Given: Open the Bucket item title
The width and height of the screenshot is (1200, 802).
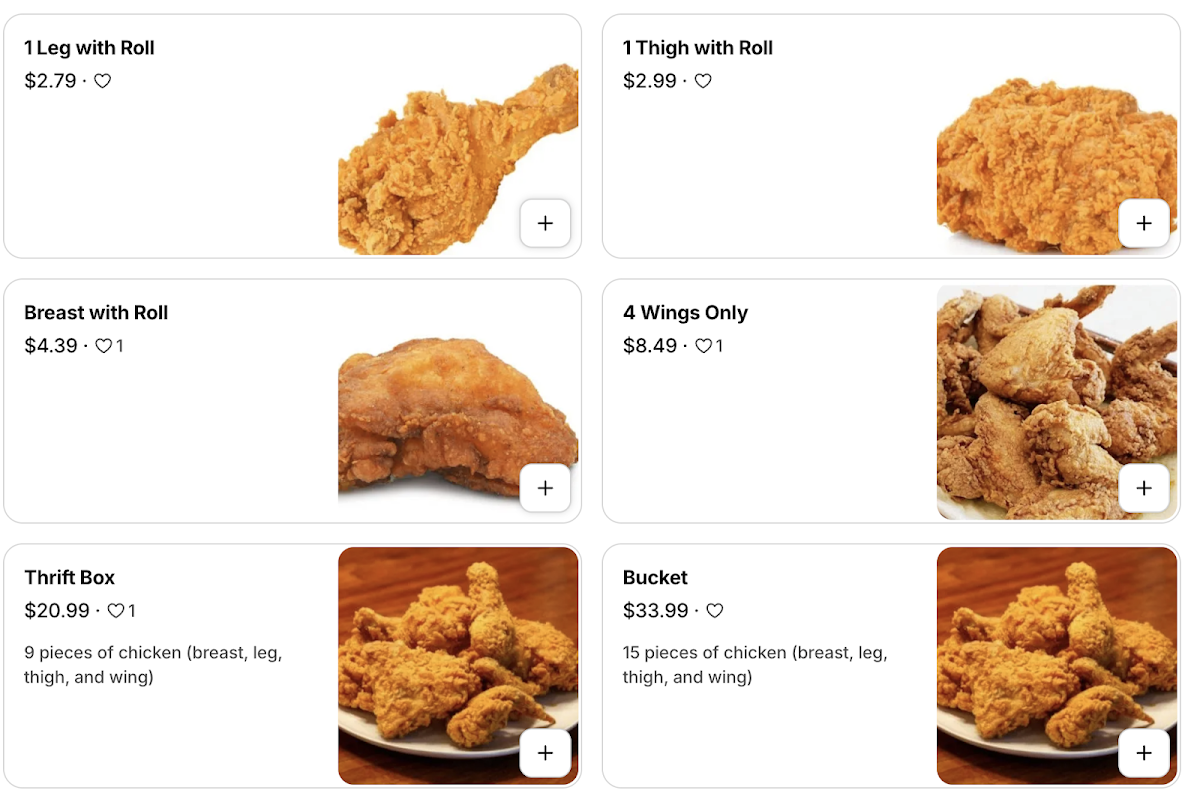Looking at the screenshot, I should pyautogui.click(x=655, y=578).
